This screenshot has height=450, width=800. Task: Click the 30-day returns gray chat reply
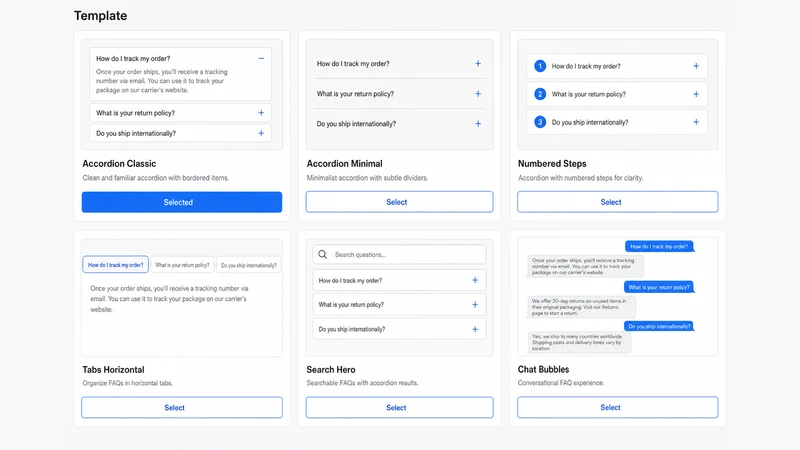click(x=581, y=307)
